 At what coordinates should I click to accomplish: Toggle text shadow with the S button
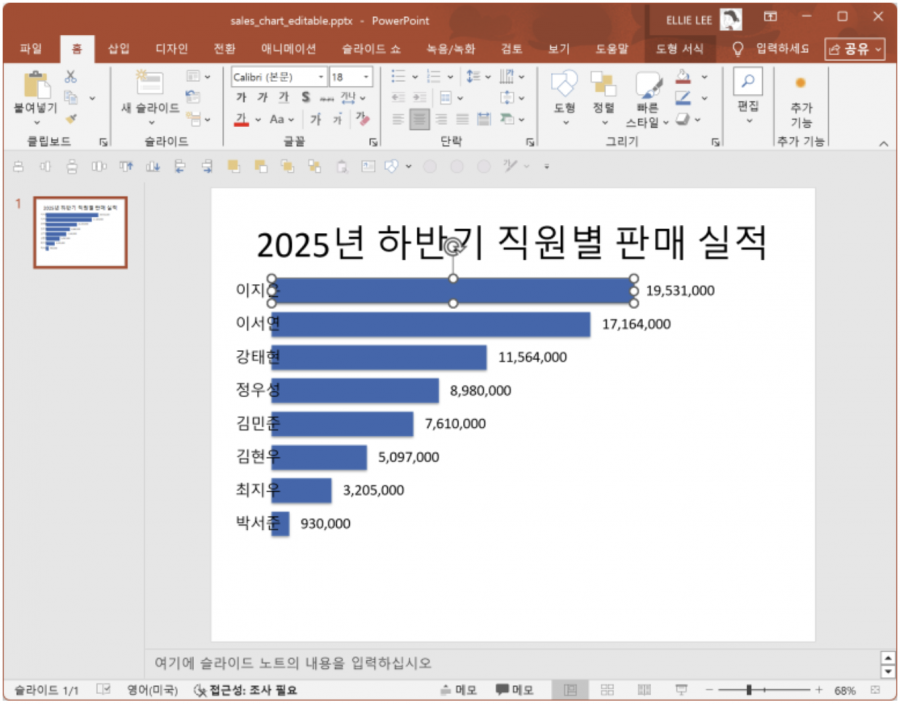tap(305, 97)
